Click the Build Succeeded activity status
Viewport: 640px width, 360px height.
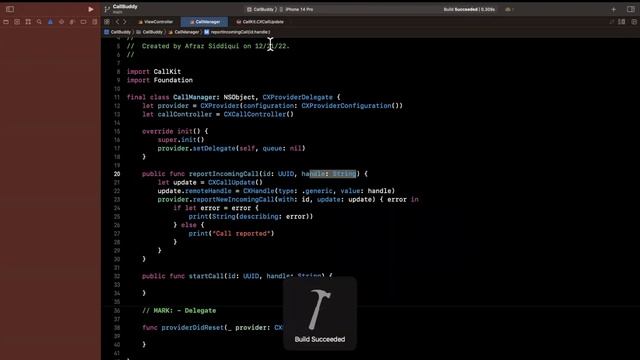tap(469, 9)
